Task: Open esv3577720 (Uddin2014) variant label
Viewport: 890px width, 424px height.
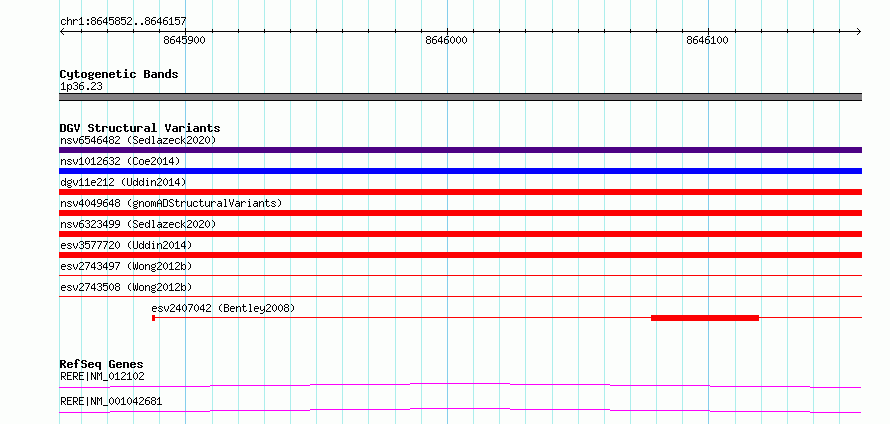Action: point(126,245)
